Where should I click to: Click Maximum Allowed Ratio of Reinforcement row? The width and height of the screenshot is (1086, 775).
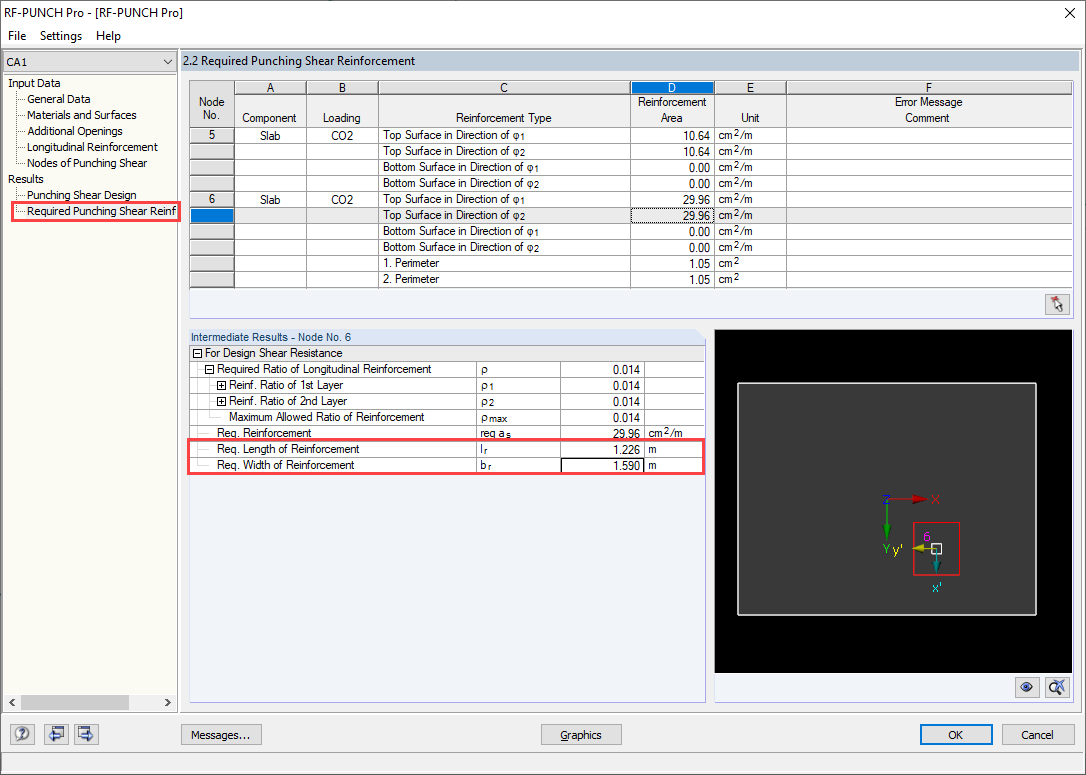[447, 417]
